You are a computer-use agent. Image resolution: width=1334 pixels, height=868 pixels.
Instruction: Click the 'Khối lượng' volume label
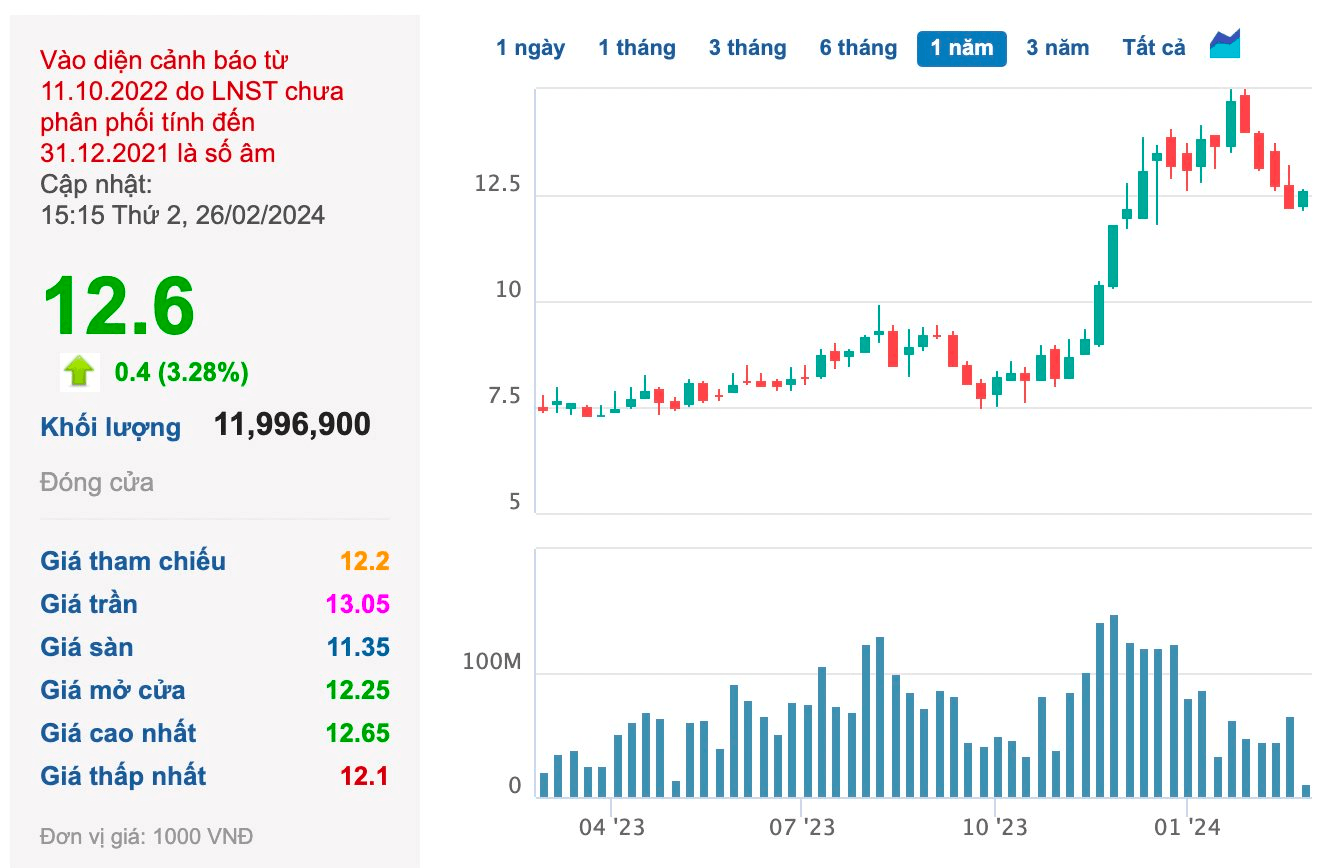point(112,427)
